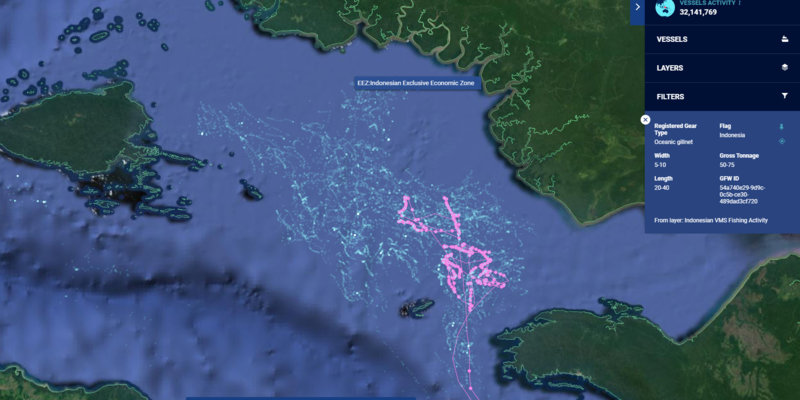The width and height of the screenshot is (800, 400).
Task: Expand the FILTERS section
Action: point(671,97)
